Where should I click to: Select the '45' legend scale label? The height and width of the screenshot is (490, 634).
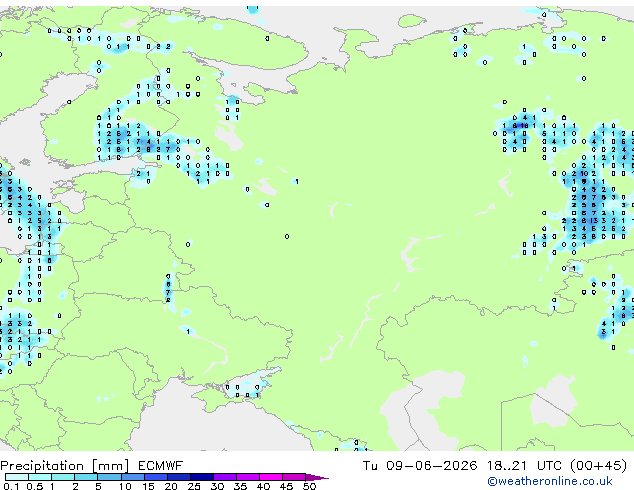pyautogui.click(x=286, y=486)
